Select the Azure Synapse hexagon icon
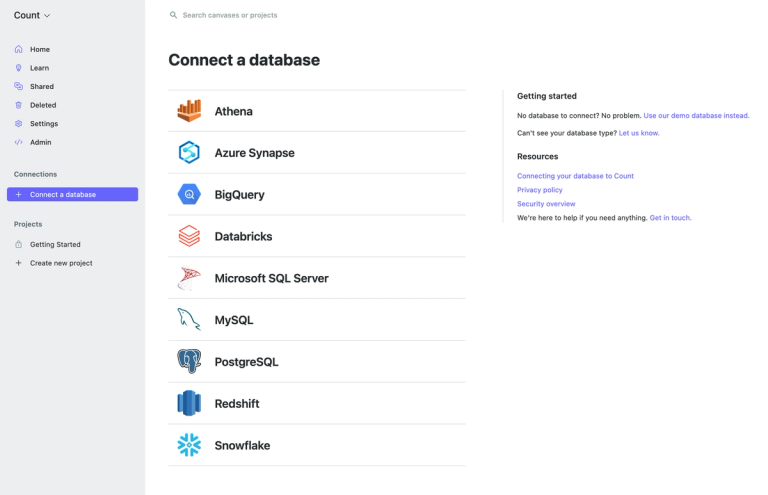Viewport: 768px width, 495px height. (189, 152)
